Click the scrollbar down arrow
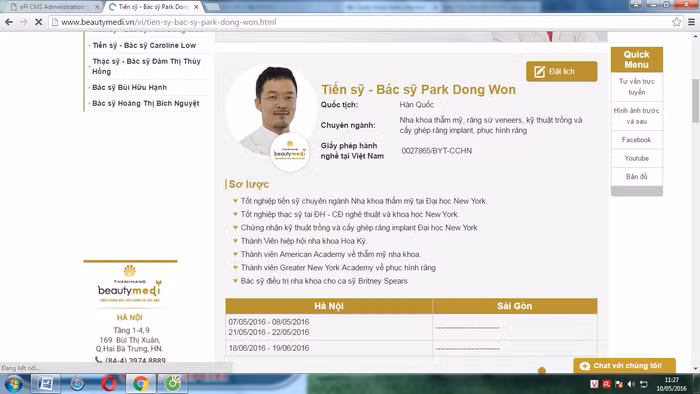The image size is (700, 394). point(696,369)
